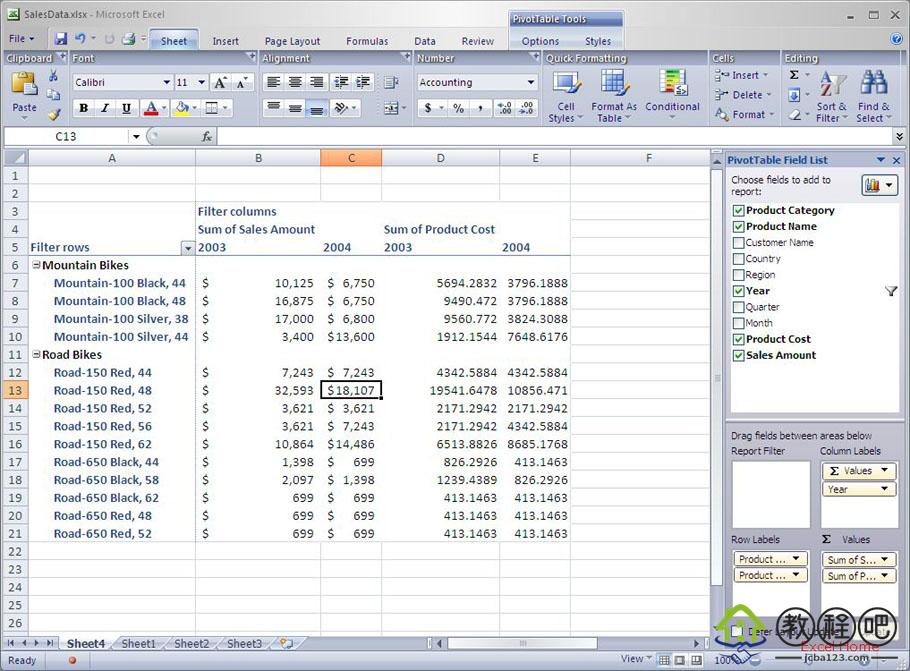Apply comma style number format

coord(480,108)
